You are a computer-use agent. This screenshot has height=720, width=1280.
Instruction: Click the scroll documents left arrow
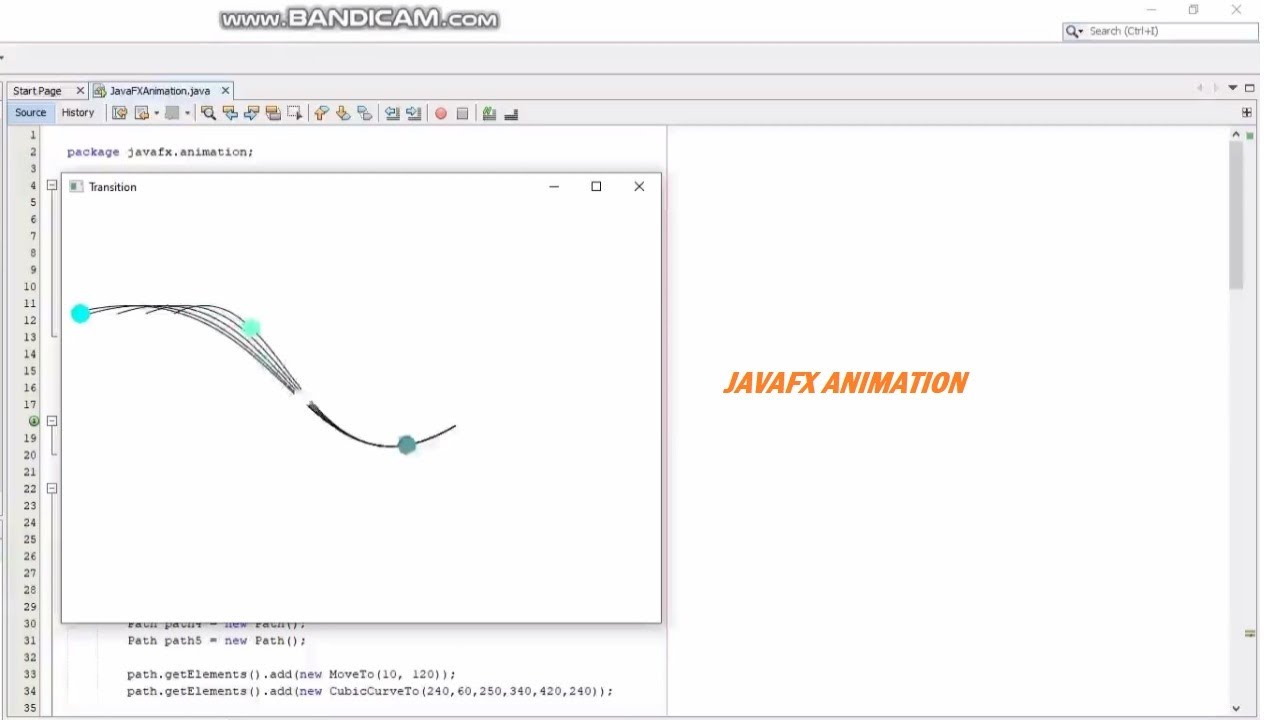coord(1199,88)
